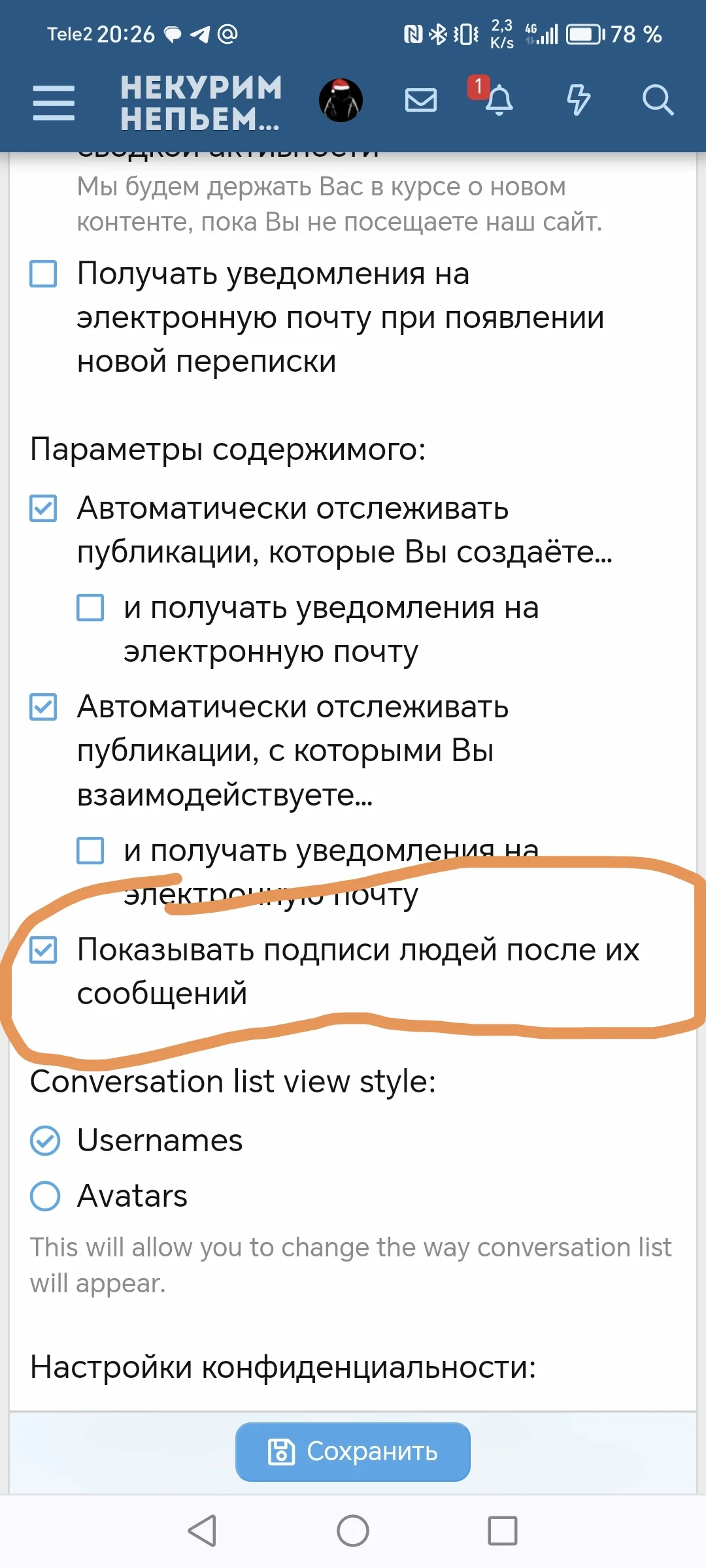The height and width of the screenshot is (1568, 706).
Task: Open search using the magnifier icon
Action: [659, 100]
